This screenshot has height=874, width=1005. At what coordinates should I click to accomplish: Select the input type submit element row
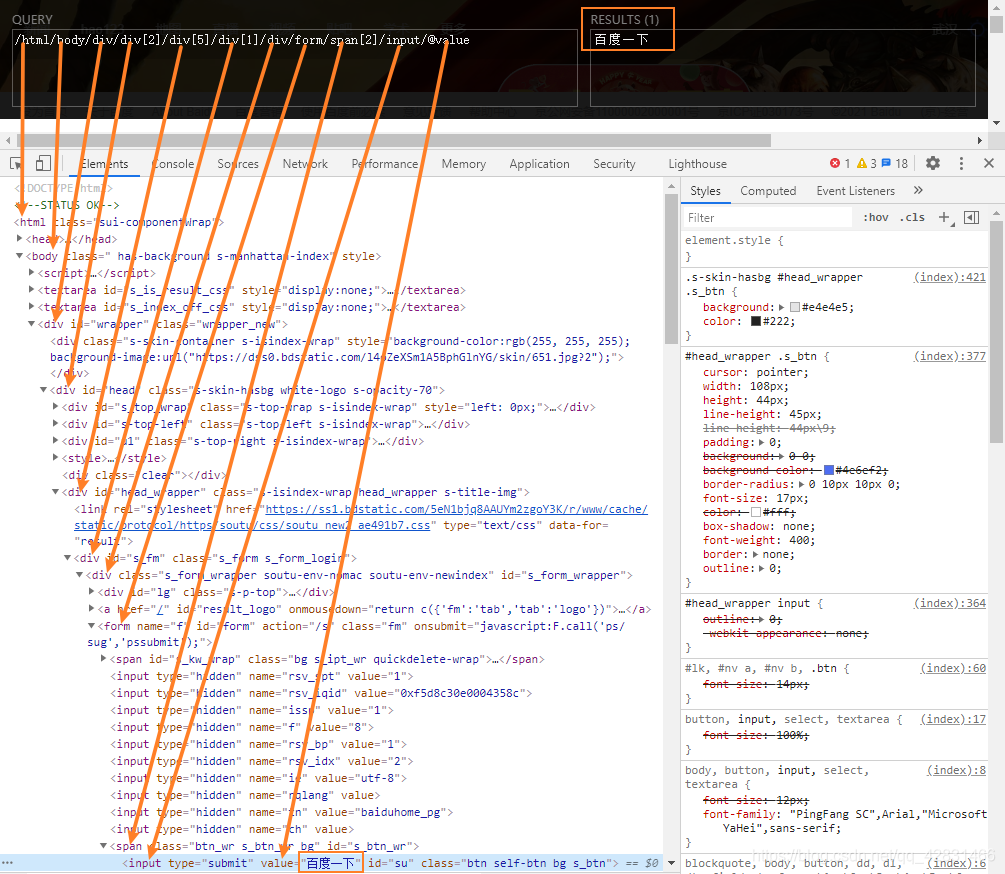click(330, 863)
